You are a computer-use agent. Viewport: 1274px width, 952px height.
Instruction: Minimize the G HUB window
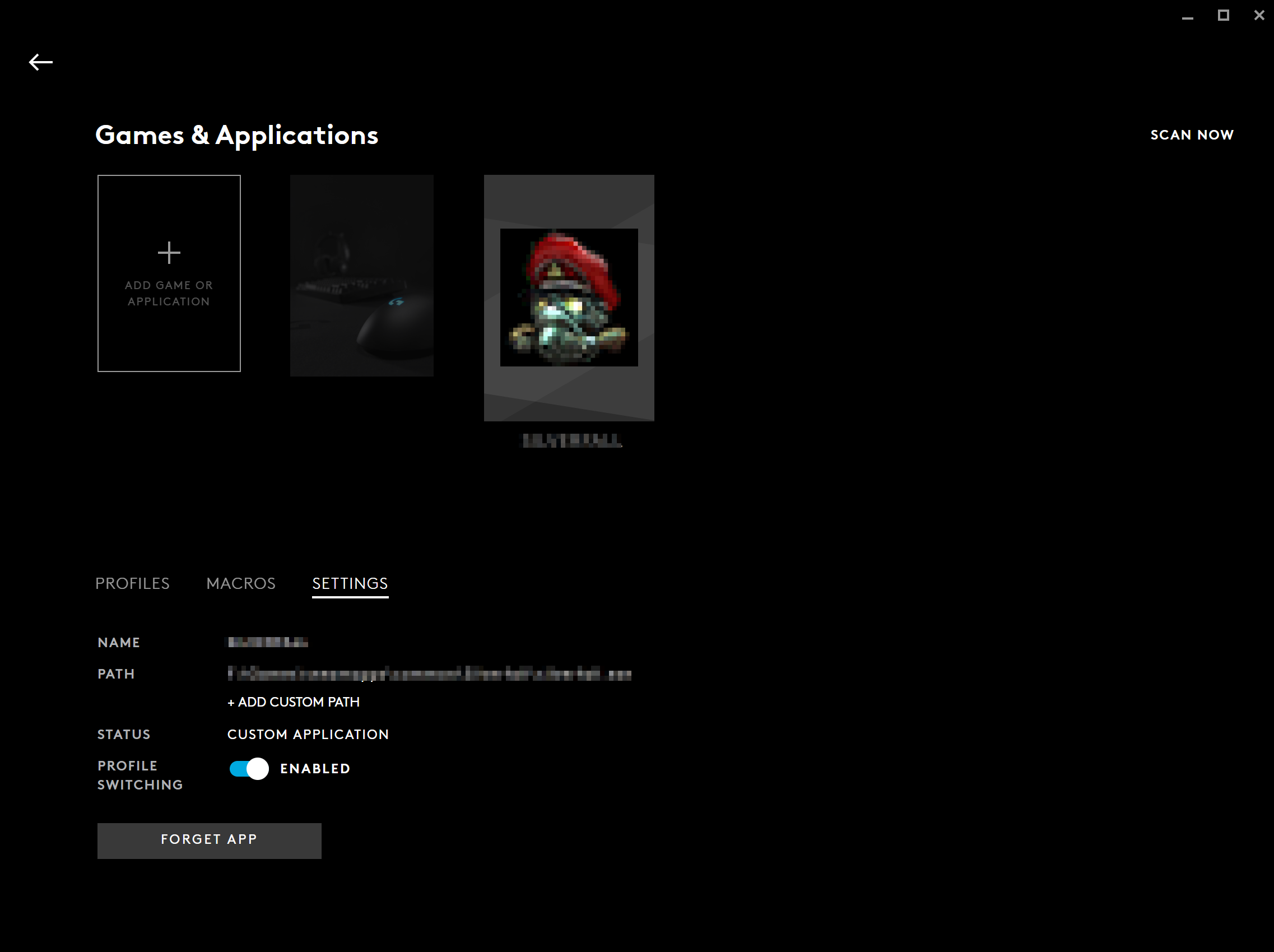(1187, 16)
